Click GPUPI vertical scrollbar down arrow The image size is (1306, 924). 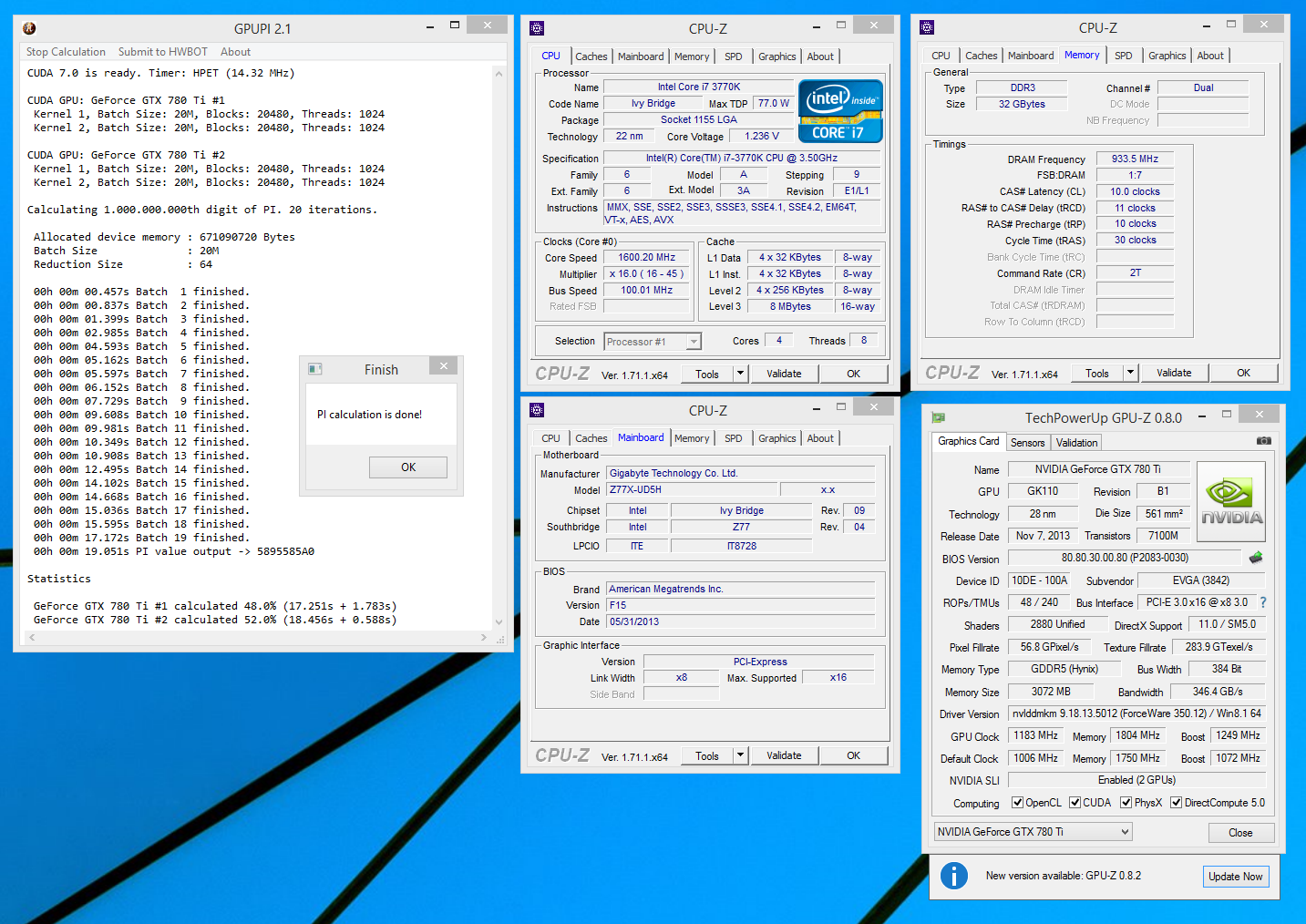pos(499,622)
